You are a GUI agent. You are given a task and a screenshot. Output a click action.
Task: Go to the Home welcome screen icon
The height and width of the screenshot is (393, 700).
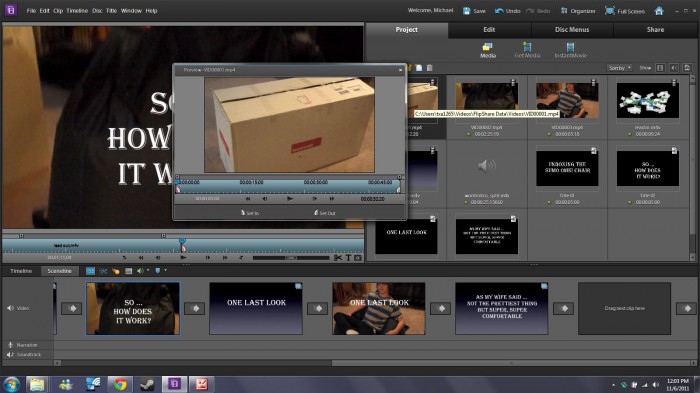pyautogui.click(x=658, y=11)
